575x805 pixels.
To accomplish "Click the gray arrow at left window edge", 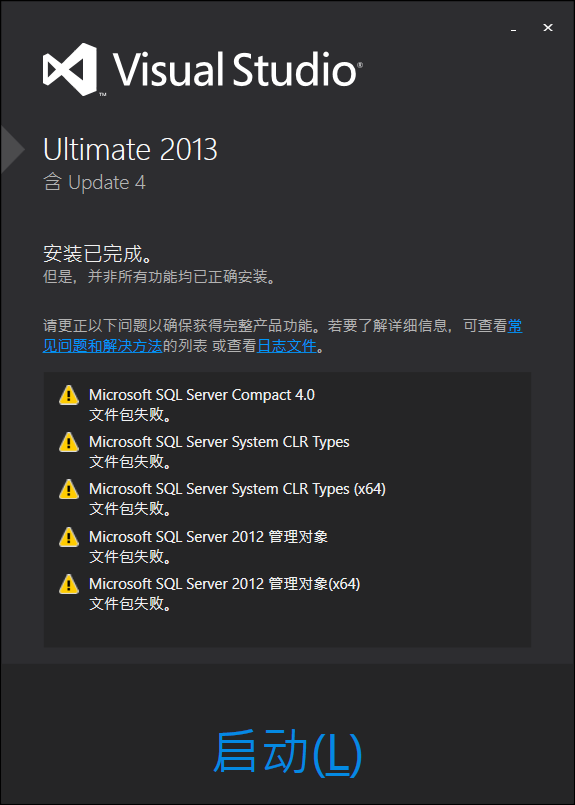I will (12, 149).
